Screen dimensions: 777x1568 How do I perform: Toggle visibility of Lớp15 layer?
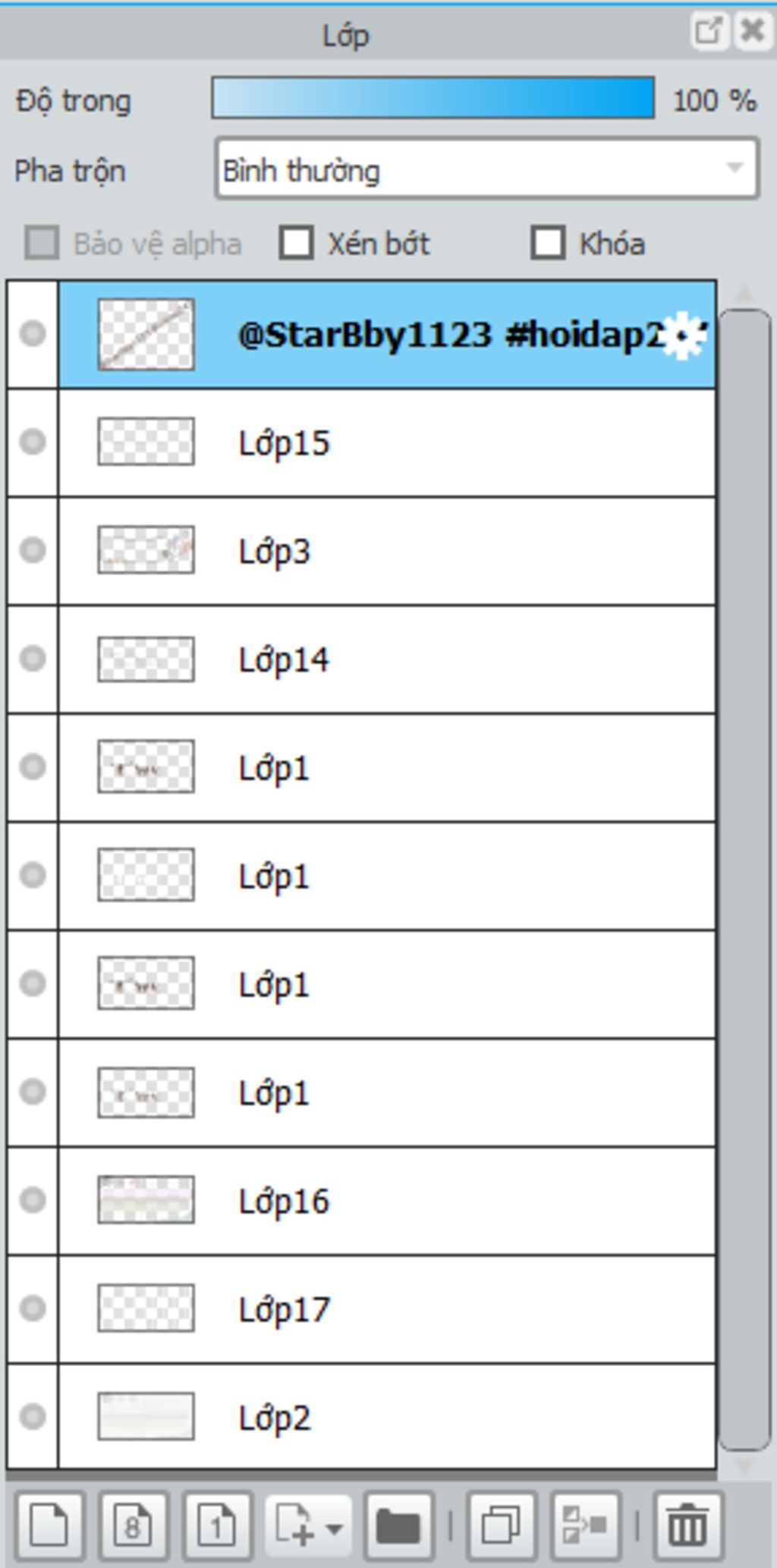pyautogui.click(x=33, y=442)
